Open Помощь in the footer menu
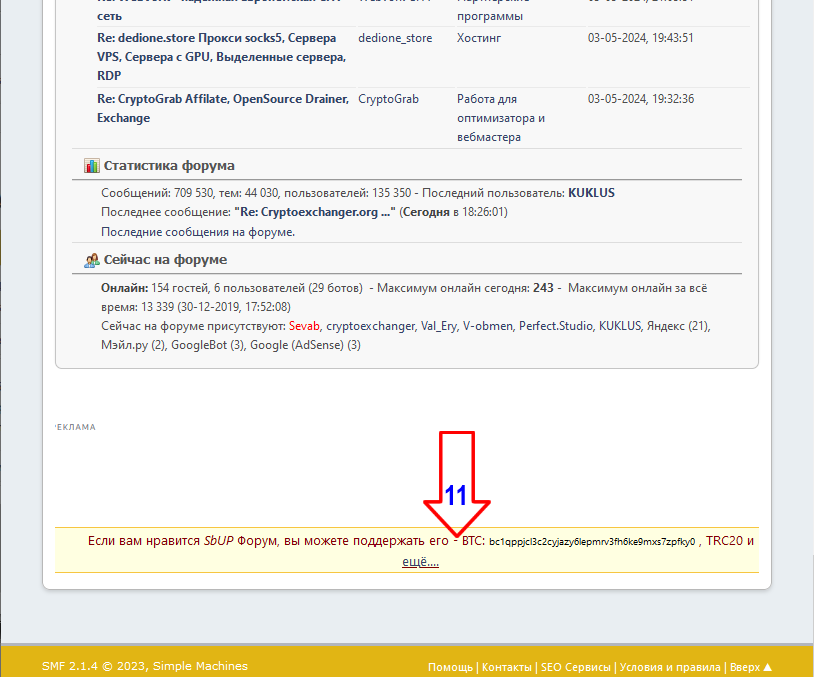814x677 pixels. [450, 667]
